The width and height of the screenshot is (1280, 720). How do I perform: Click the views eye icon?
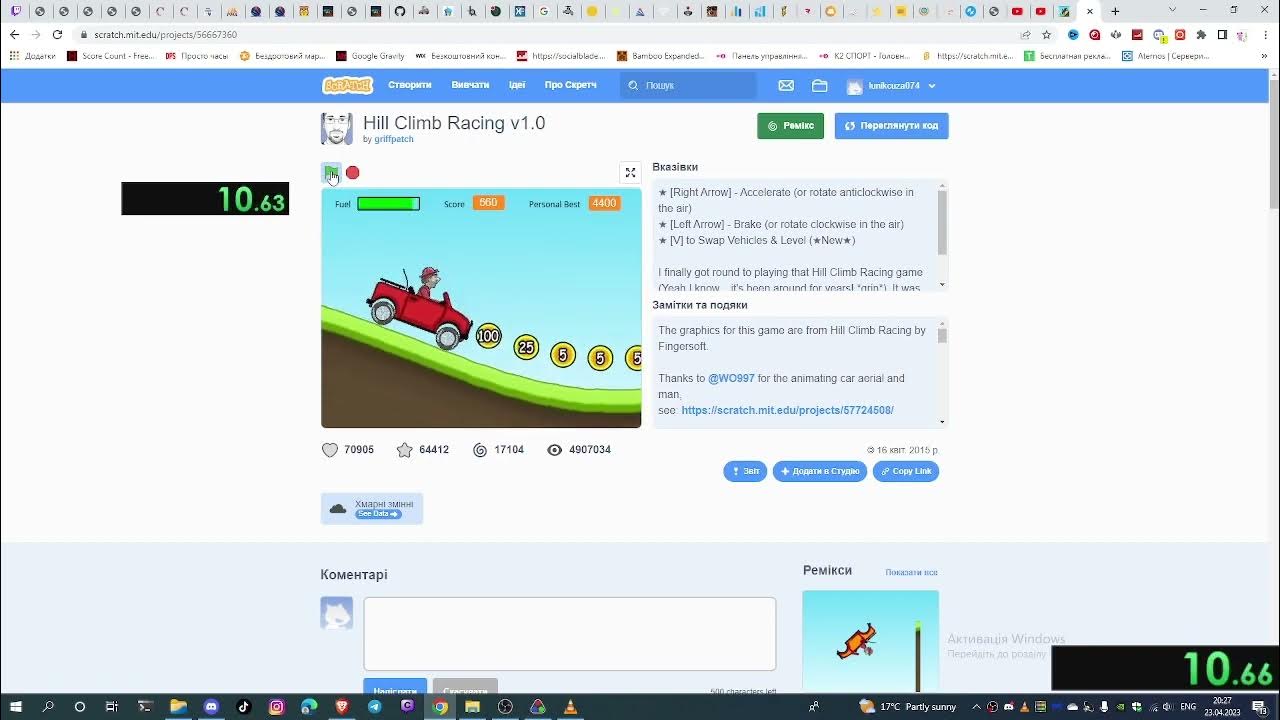point(555,450)
